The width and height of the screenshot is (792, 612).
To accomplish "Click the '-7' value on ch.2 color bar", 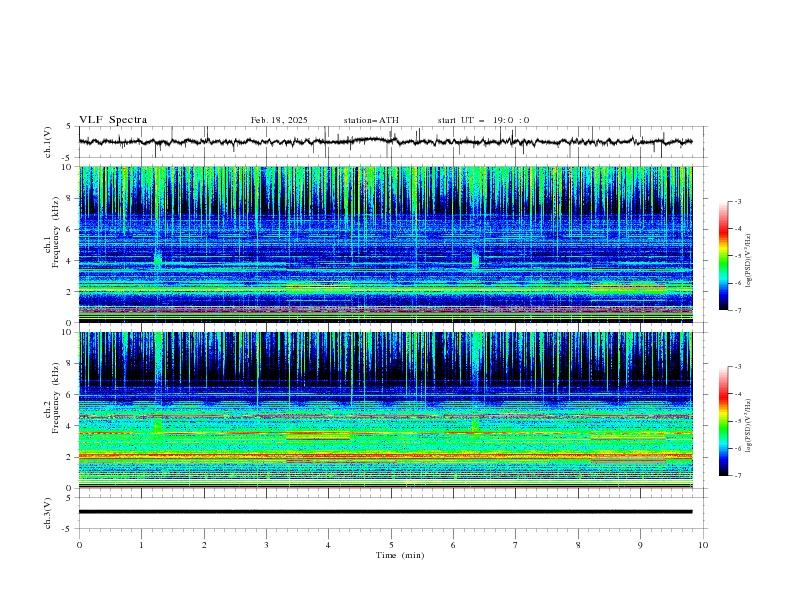I will click(737, 476).
